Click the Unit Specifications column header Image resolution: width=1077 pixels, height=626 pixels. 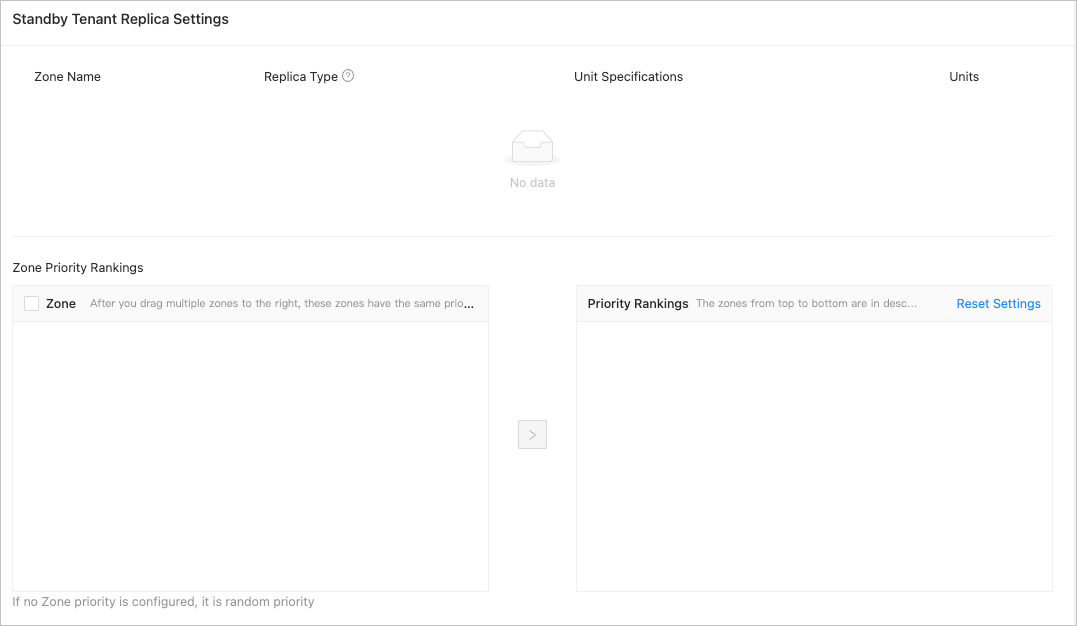point(628,77)
